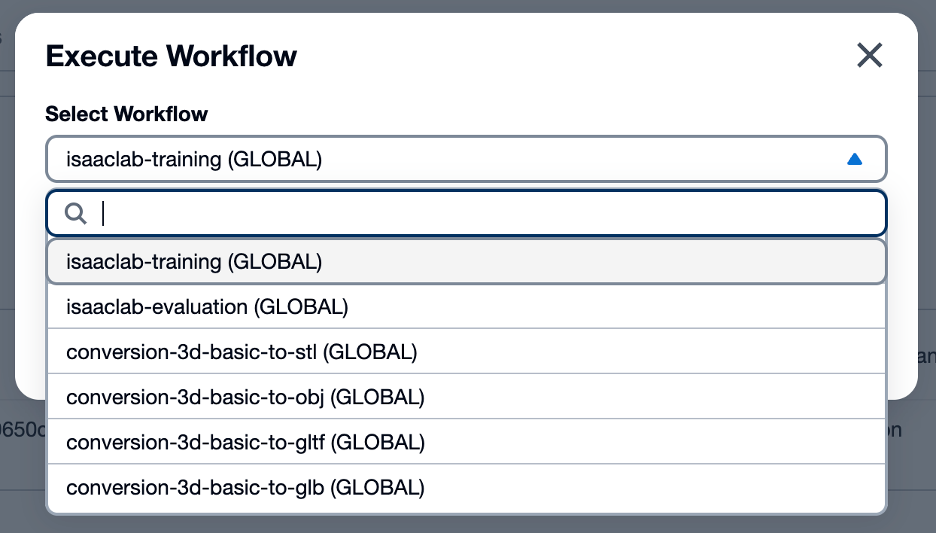Close the Execute Workflow dialog
936x534 pixels.
(869, 55)
